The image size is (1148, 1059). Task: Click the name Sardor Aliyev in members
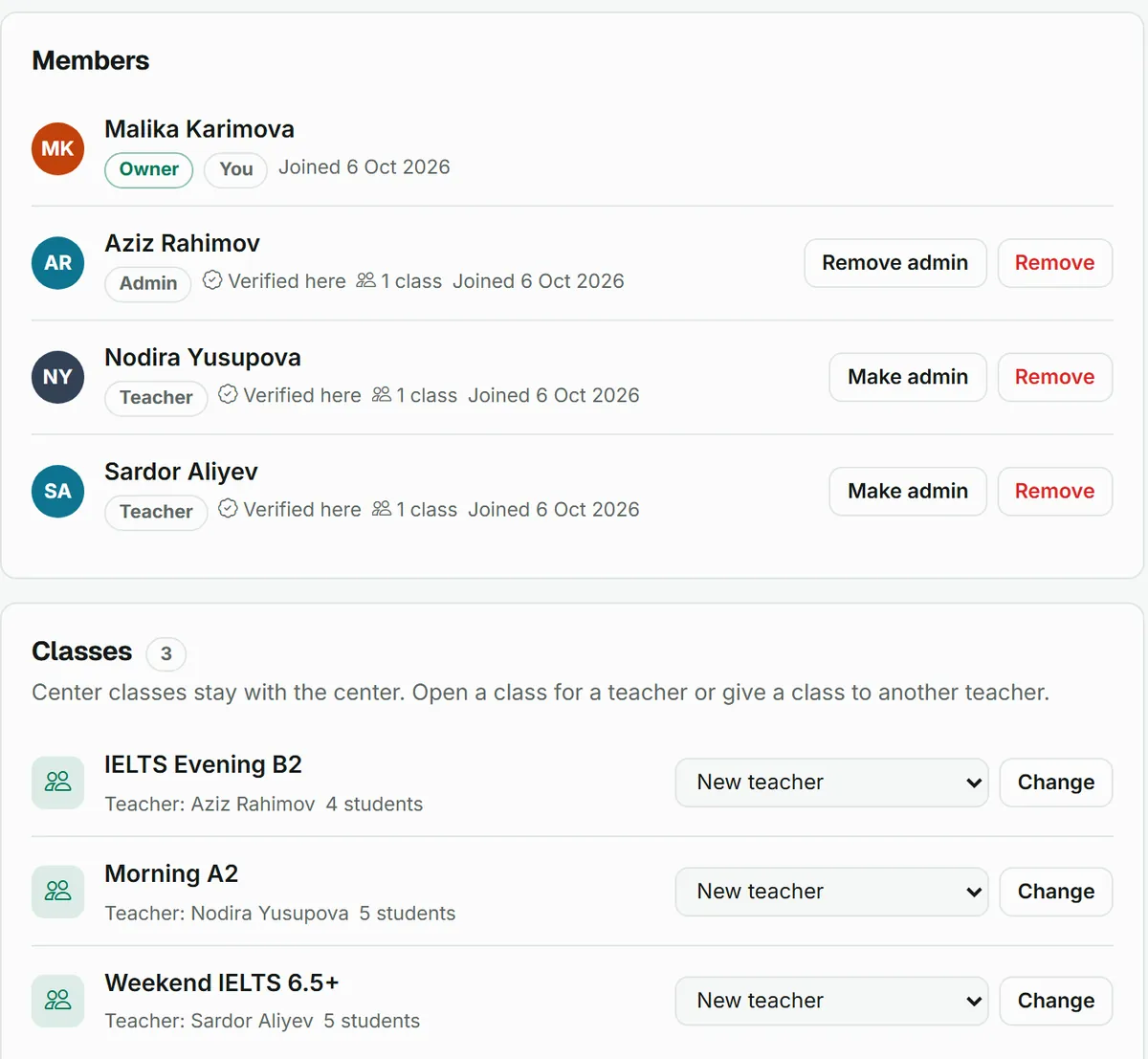(181, 472)
